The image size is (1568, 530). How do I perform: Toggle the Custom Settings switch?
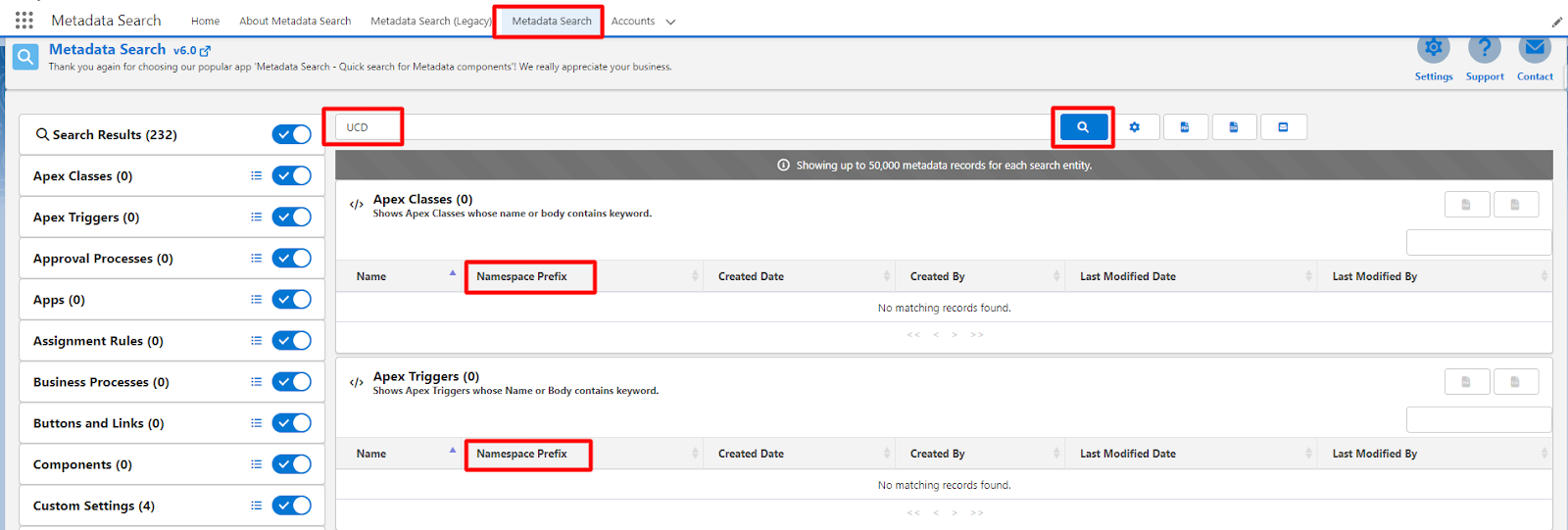291,505
